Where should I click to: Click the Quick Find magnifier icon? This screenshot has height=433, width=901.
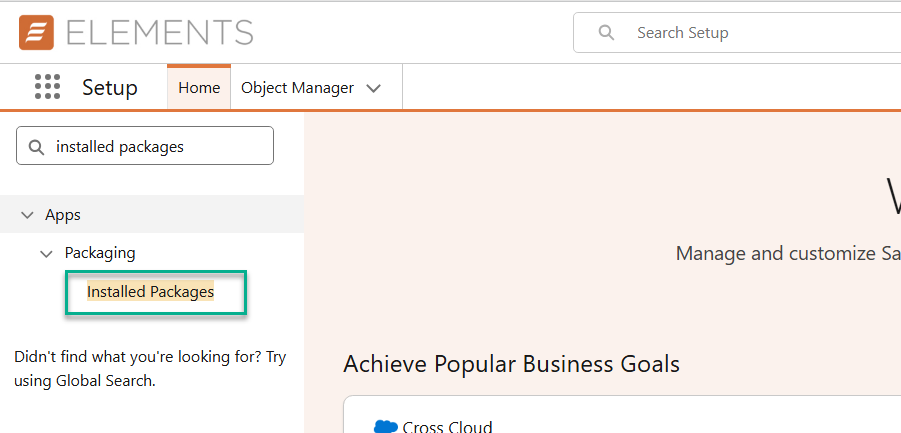(37, 147)
